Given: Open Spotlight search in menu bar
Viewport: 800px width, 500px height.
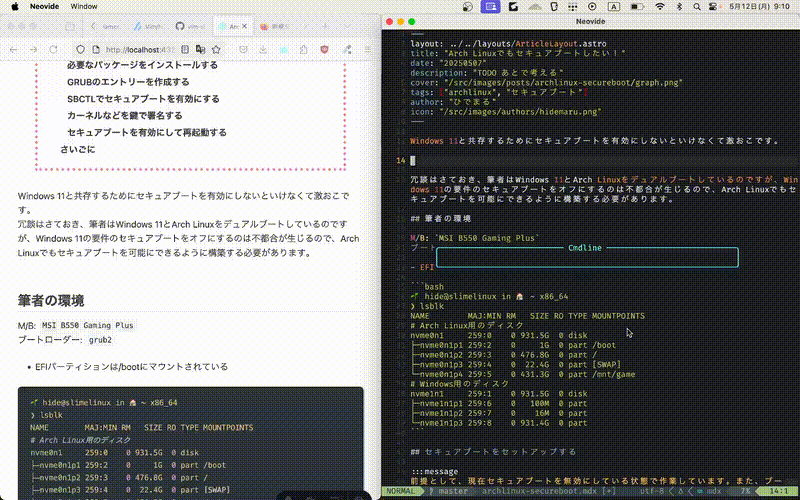Looking at the screenshot, I should coord(696,7).
